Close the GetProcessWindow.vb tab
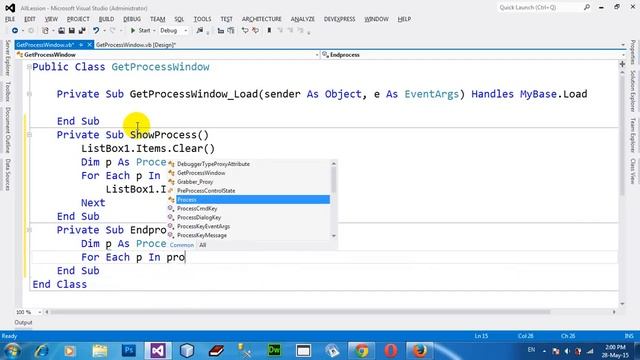This screenshot has width=640, height=360. click(89, 44)
